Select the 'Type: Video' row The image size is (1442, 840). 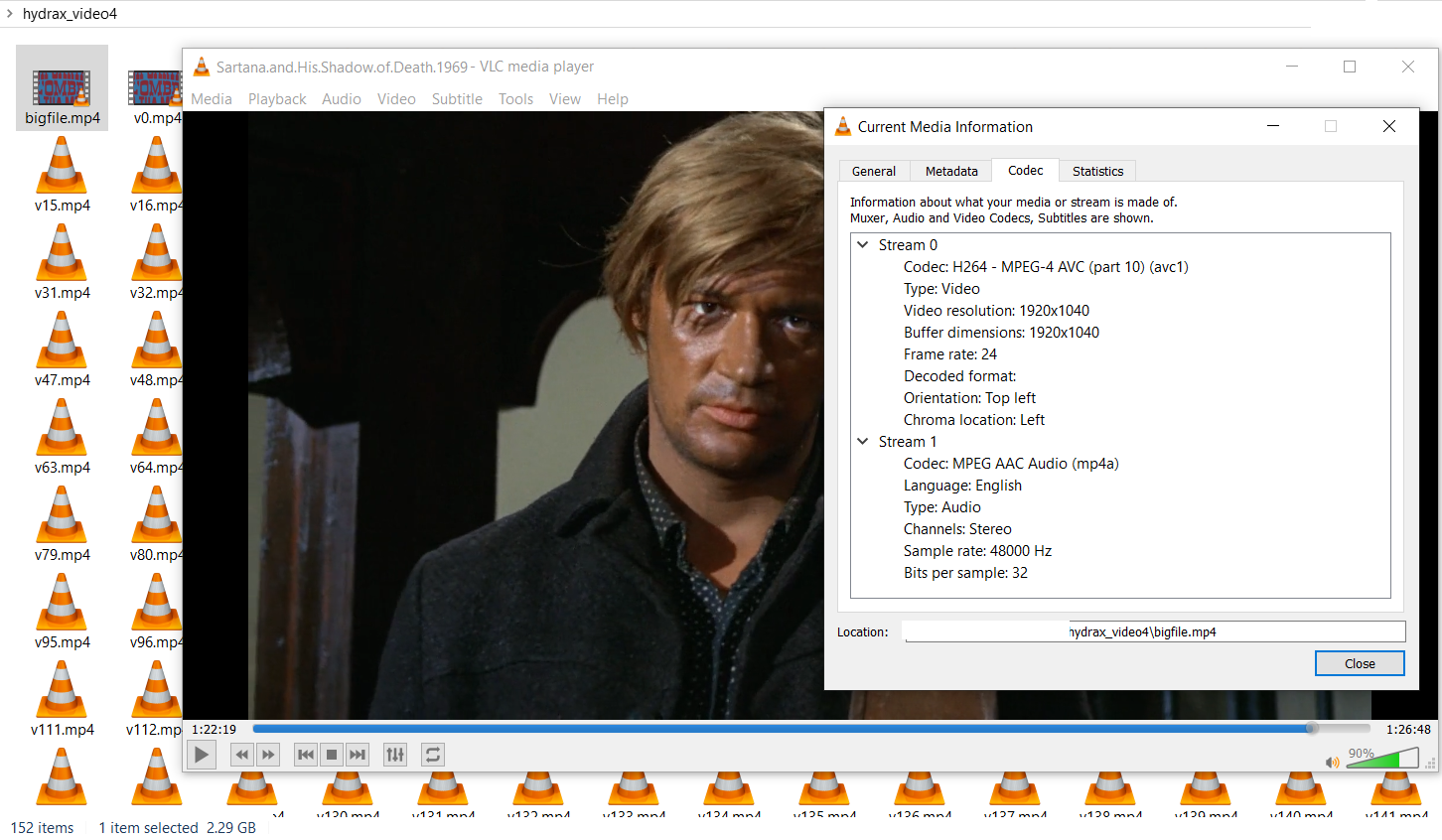click(941, 289)
